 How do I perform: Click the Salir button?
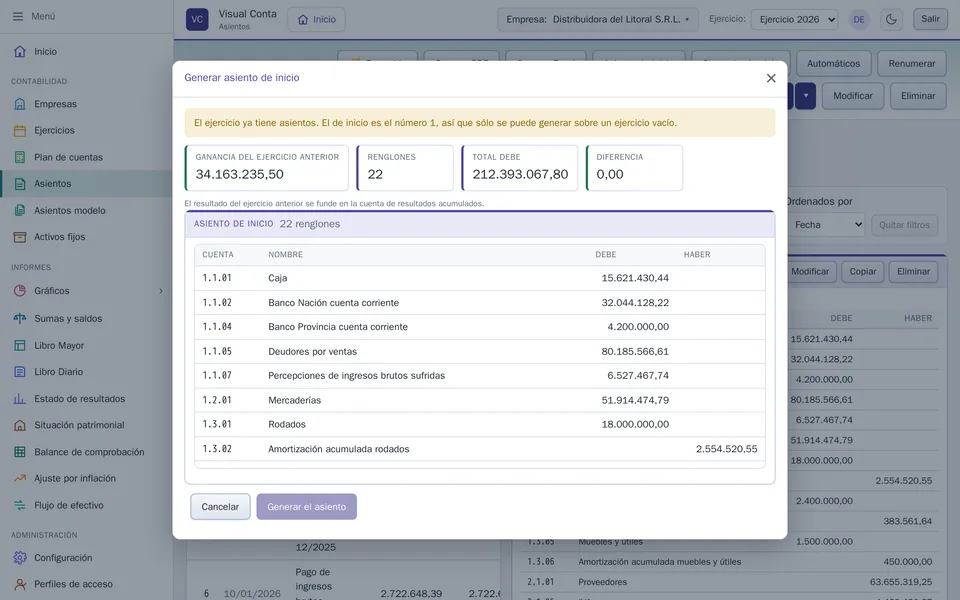pos(930,19)
